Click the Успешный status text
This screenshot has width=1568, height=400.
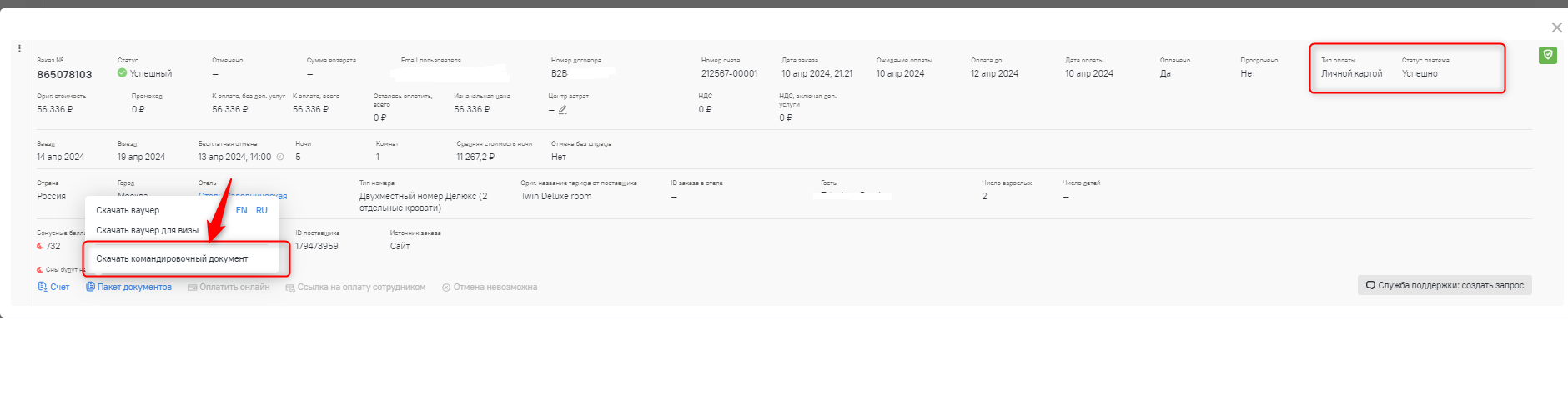coord(151,73)
